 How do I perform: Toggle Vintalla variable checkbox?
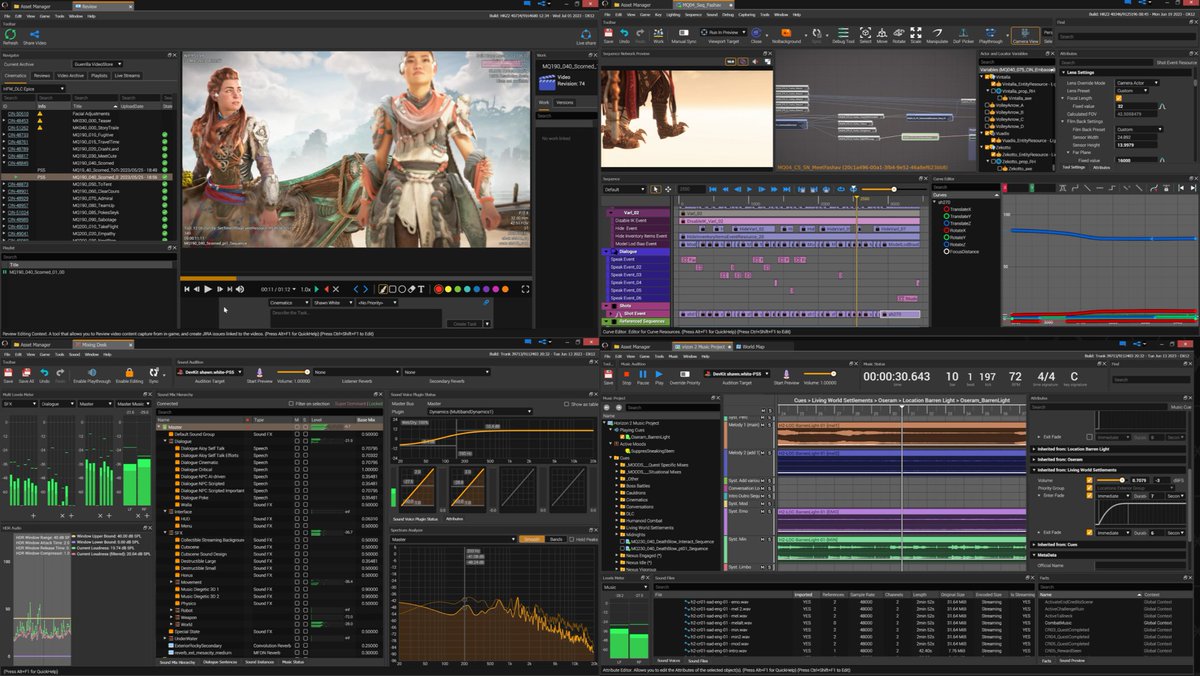pyautogui.click(x=987, y=77)
